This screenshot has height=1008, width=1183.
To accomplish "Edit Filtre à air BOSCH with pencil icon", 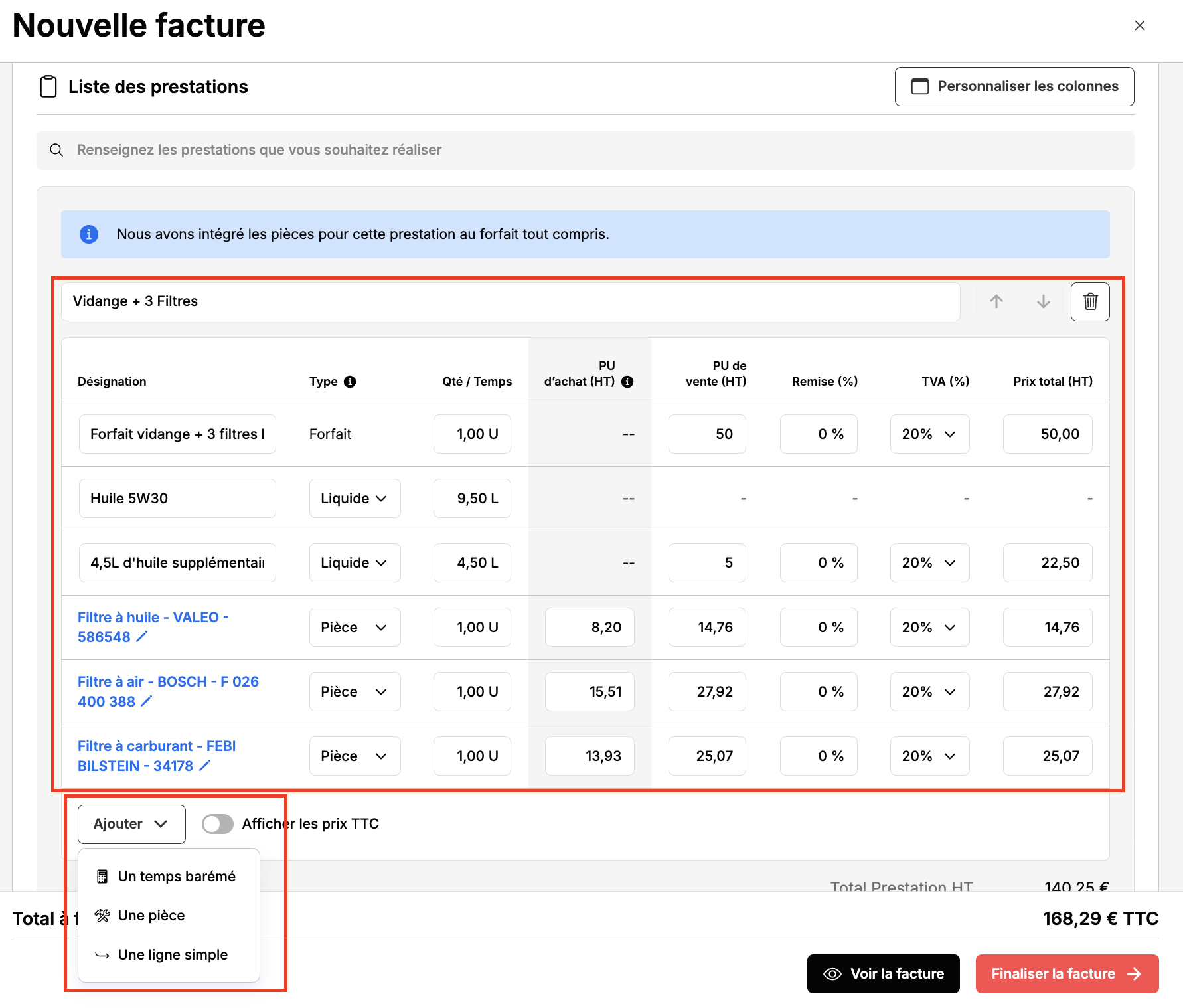I will (146, 701).
